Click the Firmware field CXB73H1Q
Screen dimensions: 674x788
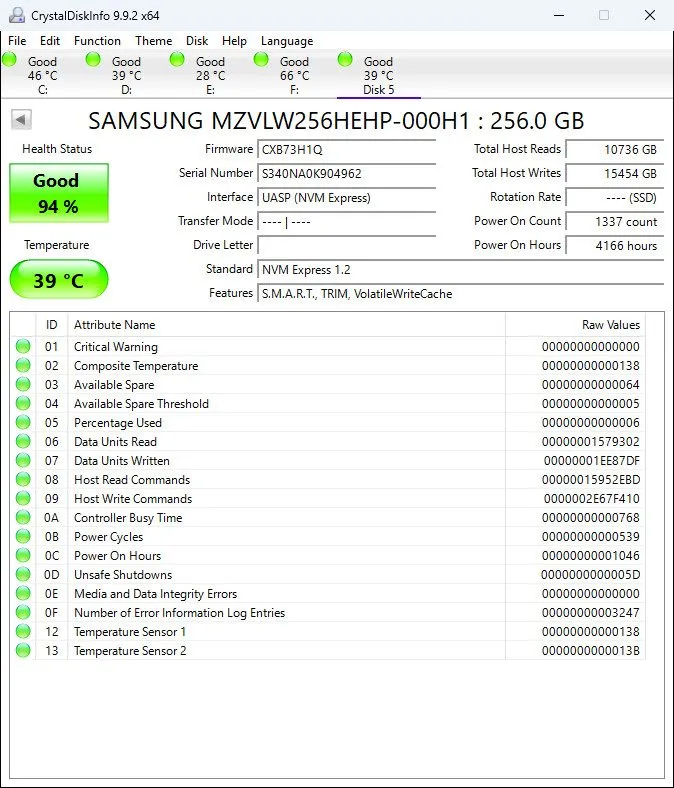[346, 149]
